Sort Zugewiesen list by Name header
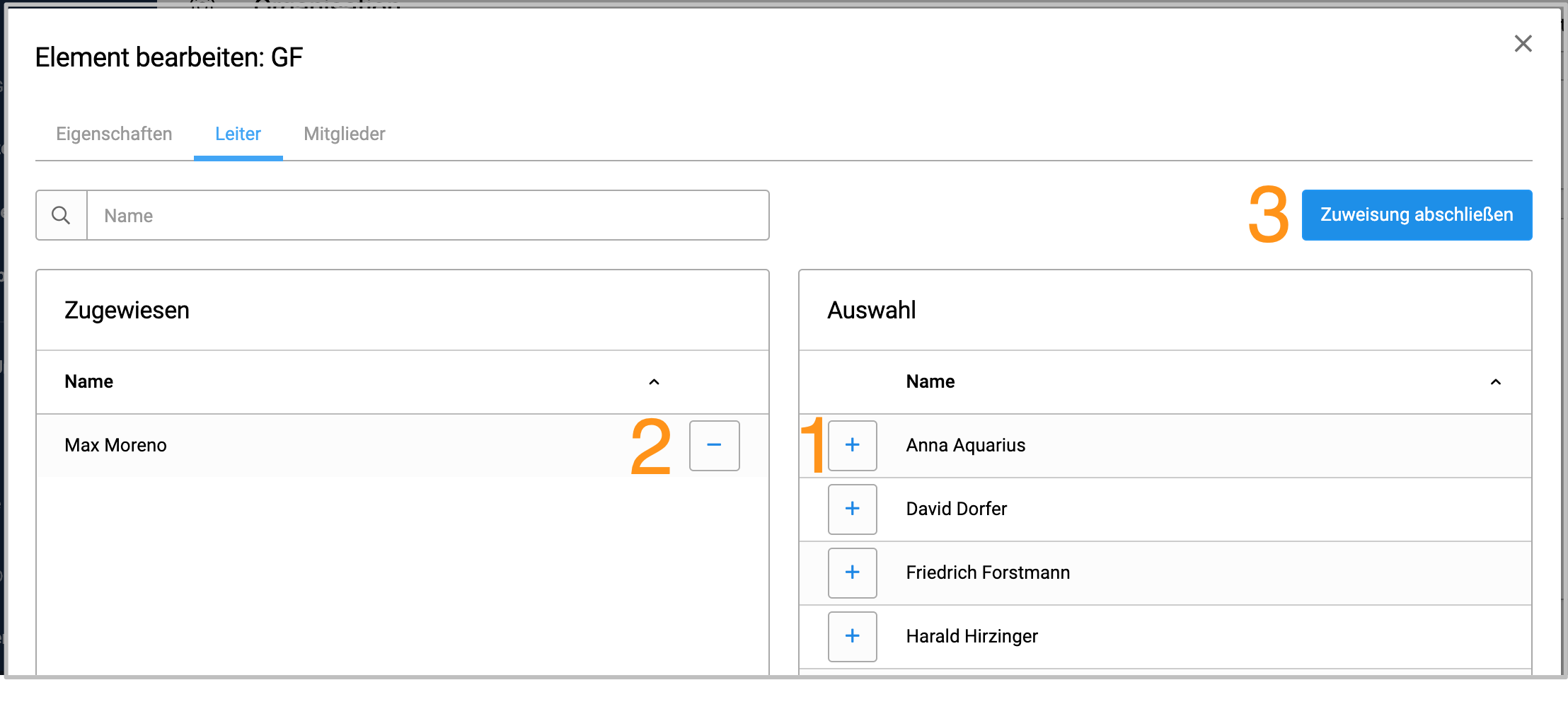 (x=88, y=381)
